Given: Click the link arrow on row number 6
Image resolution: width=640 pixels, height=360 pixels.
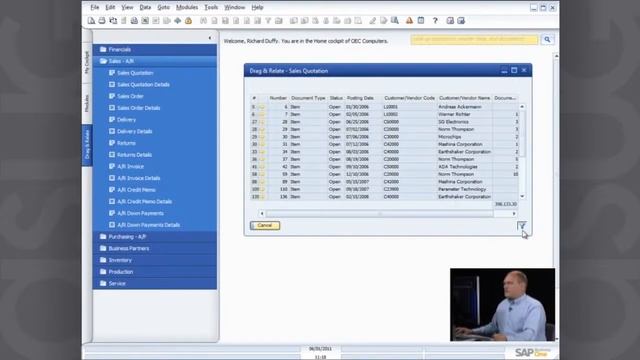Looking at the screenshot, I should point(262,107).
